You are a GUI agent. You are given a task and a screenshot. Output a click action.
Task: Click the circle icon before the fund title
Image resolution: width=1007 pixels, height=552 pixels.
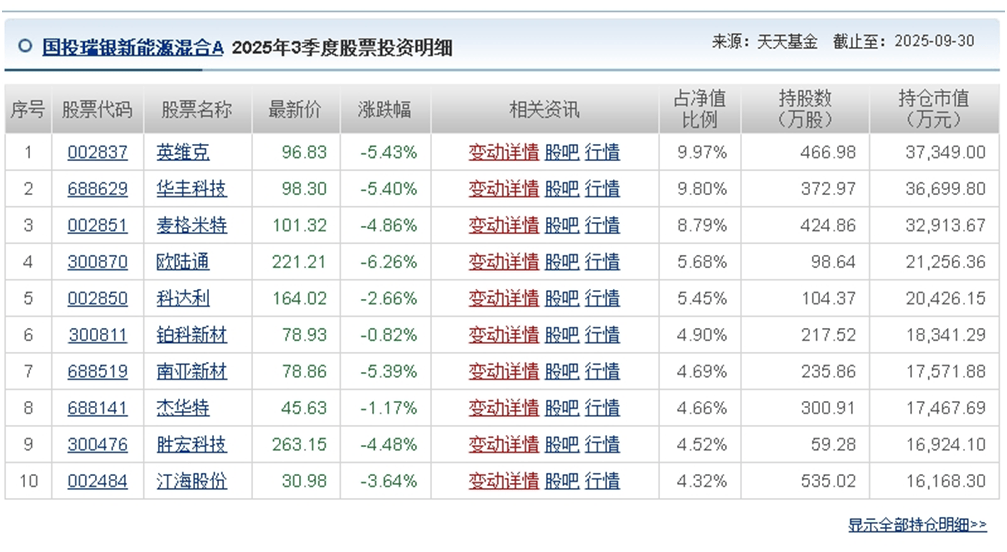click(x=24, y=45)
